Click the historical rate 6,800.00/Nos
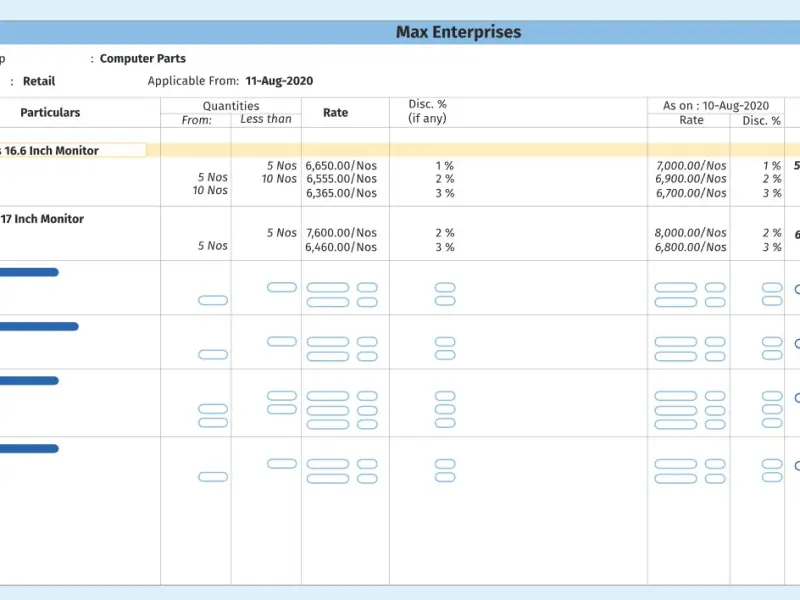 point(691,247)
